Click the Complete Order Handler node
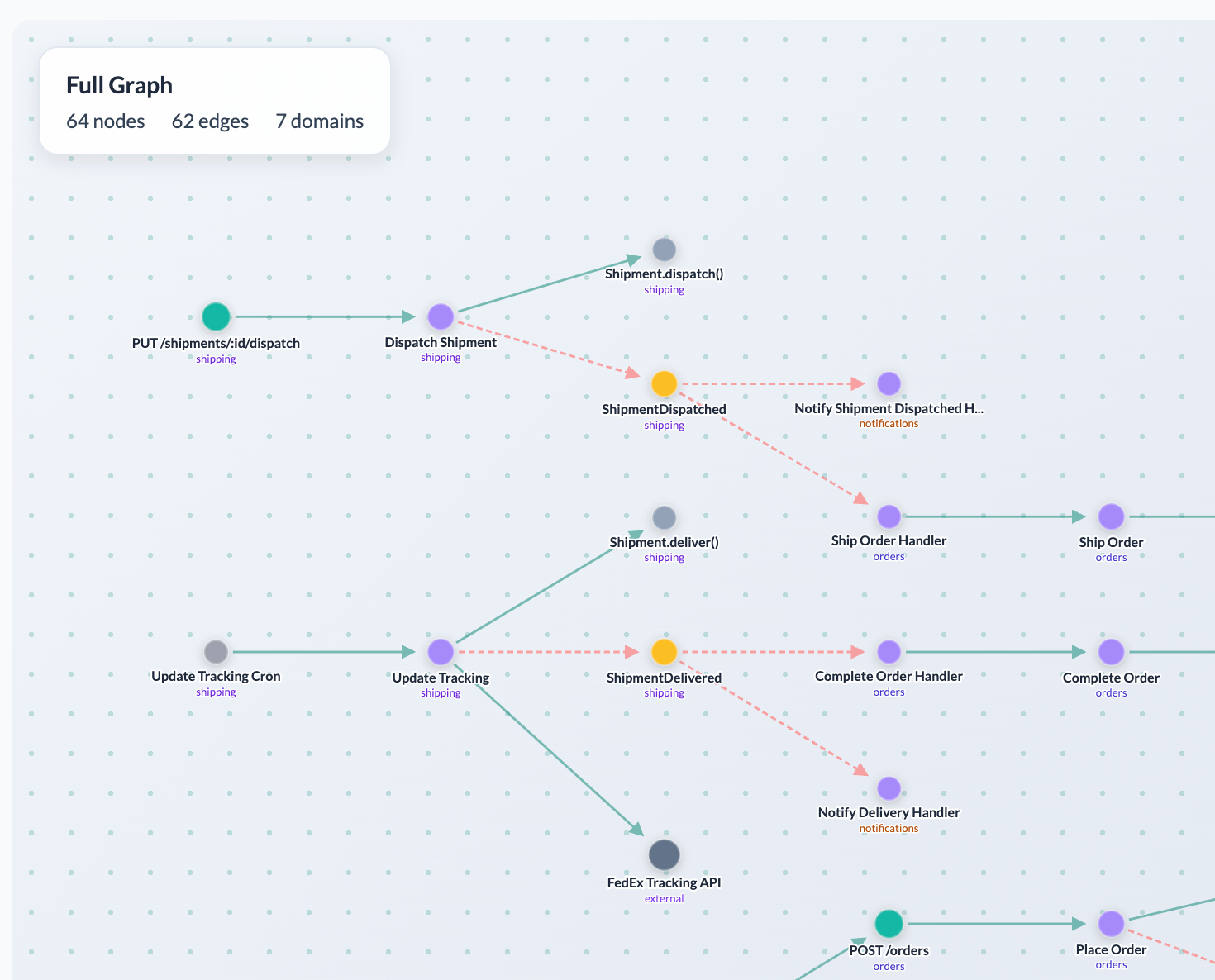The width and height of the screenshot is (1215, 980). [889, 652]
